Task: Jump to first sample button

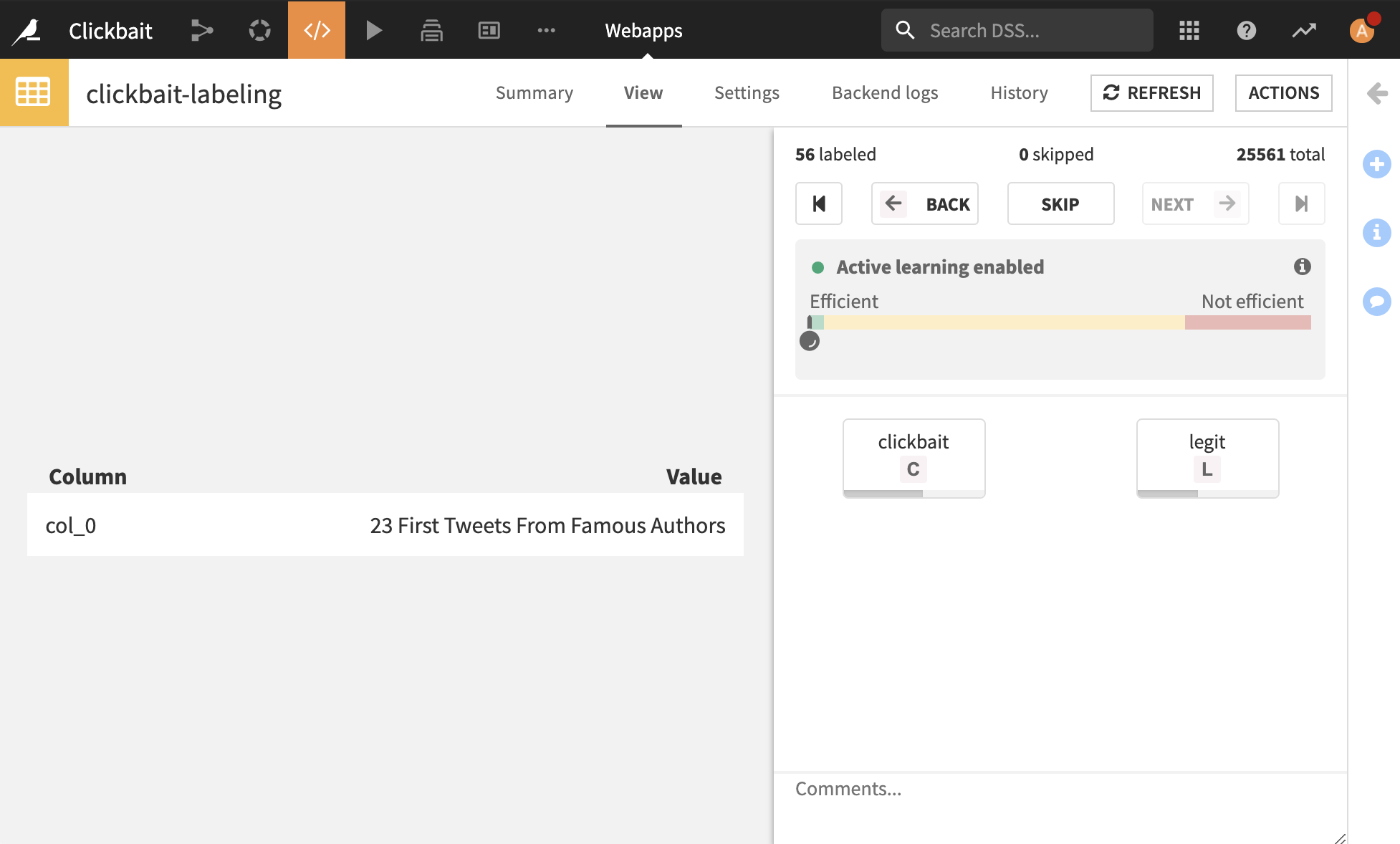Action: coord(819,203)
